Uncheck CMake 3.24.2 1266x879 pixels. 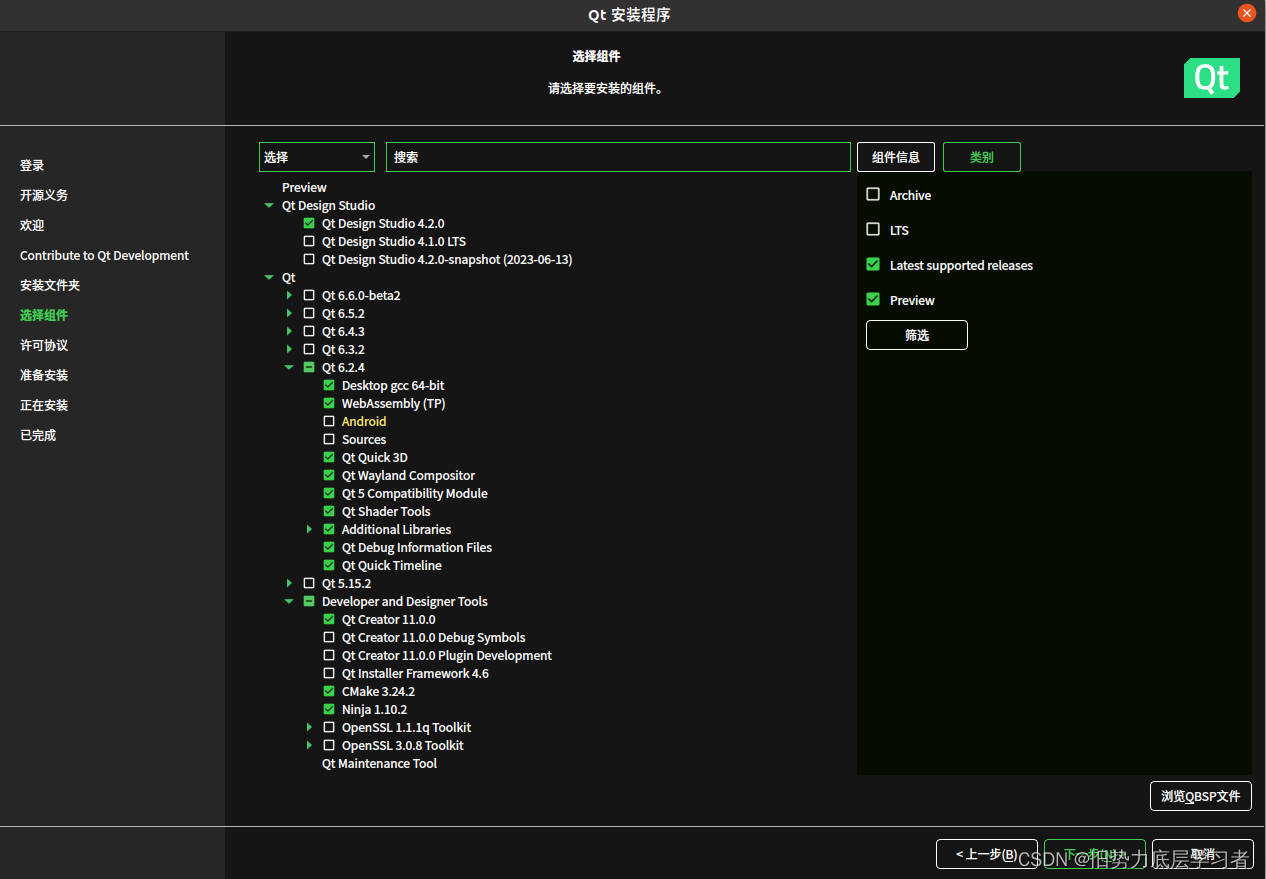tap(329, 692)
